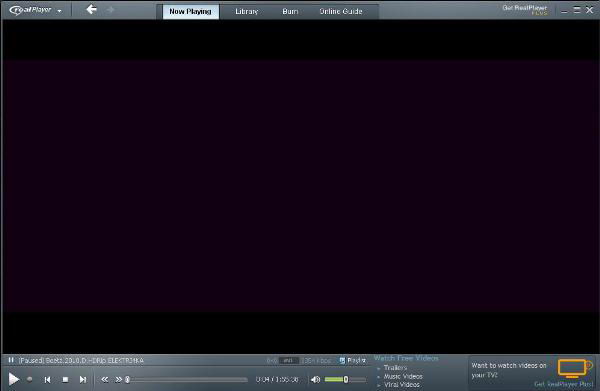
Task: Open the Online Guide tab
Action: (341, 11)
